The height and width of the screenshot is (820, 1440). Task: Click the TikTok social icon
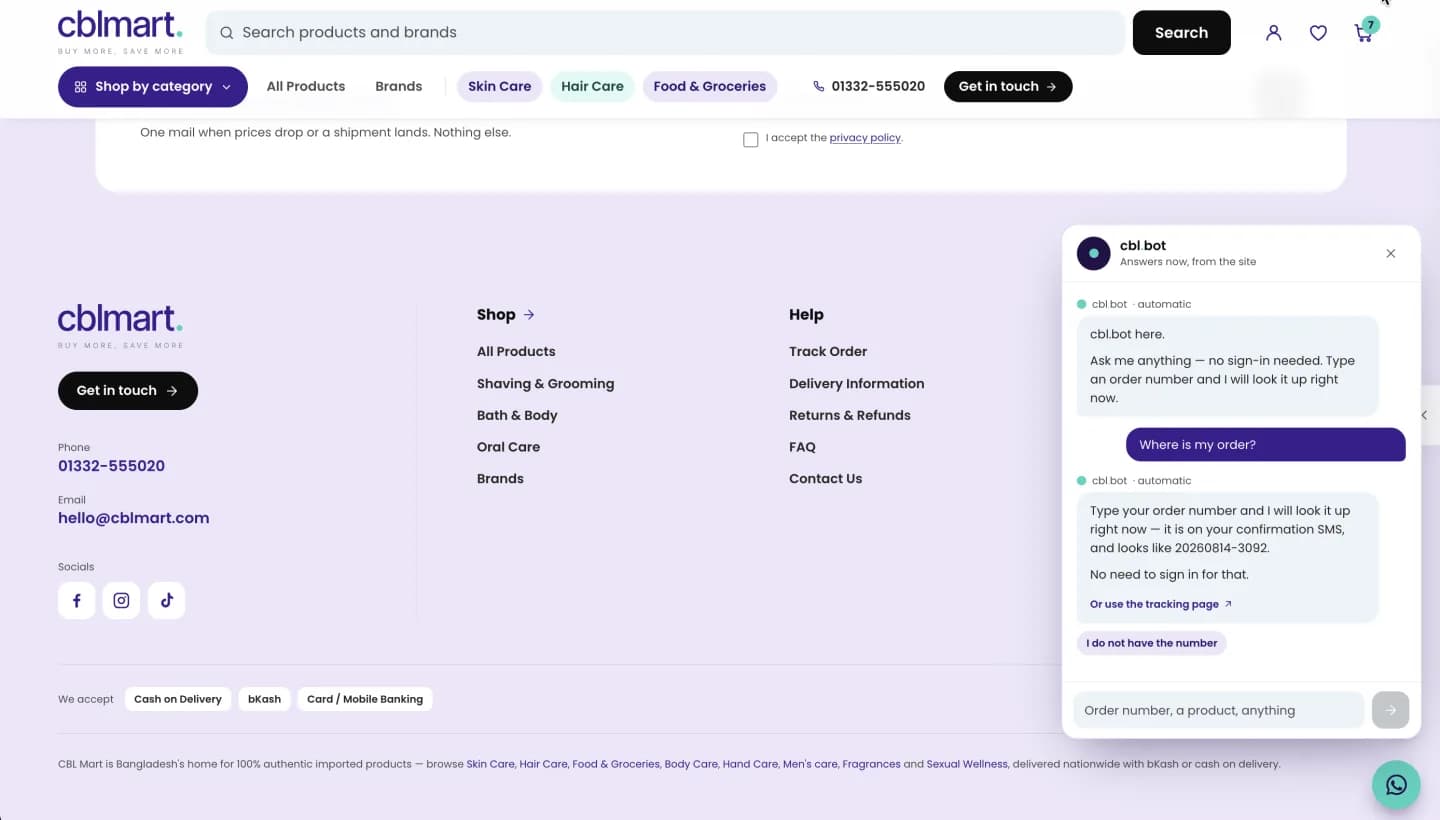pyautogui.click(x=167, y=601)
